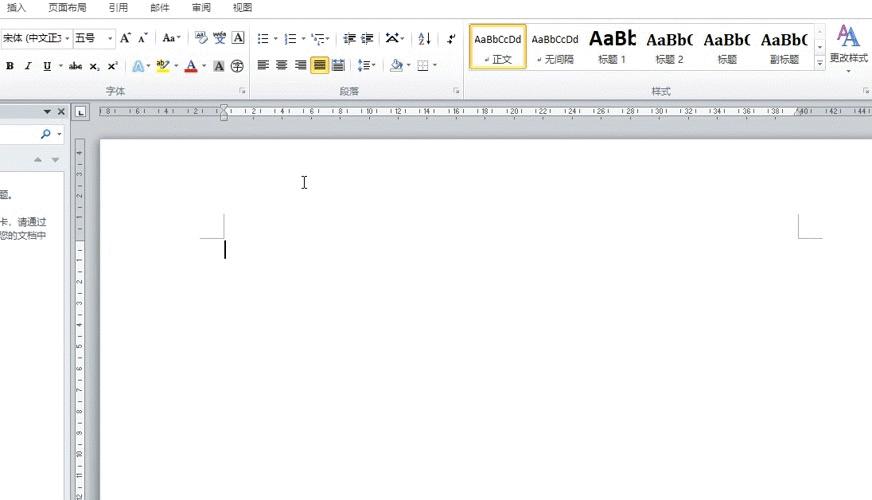The image size is (872, 500).
Task: Toggle Italic formatting
Action: tap(28, 66)
